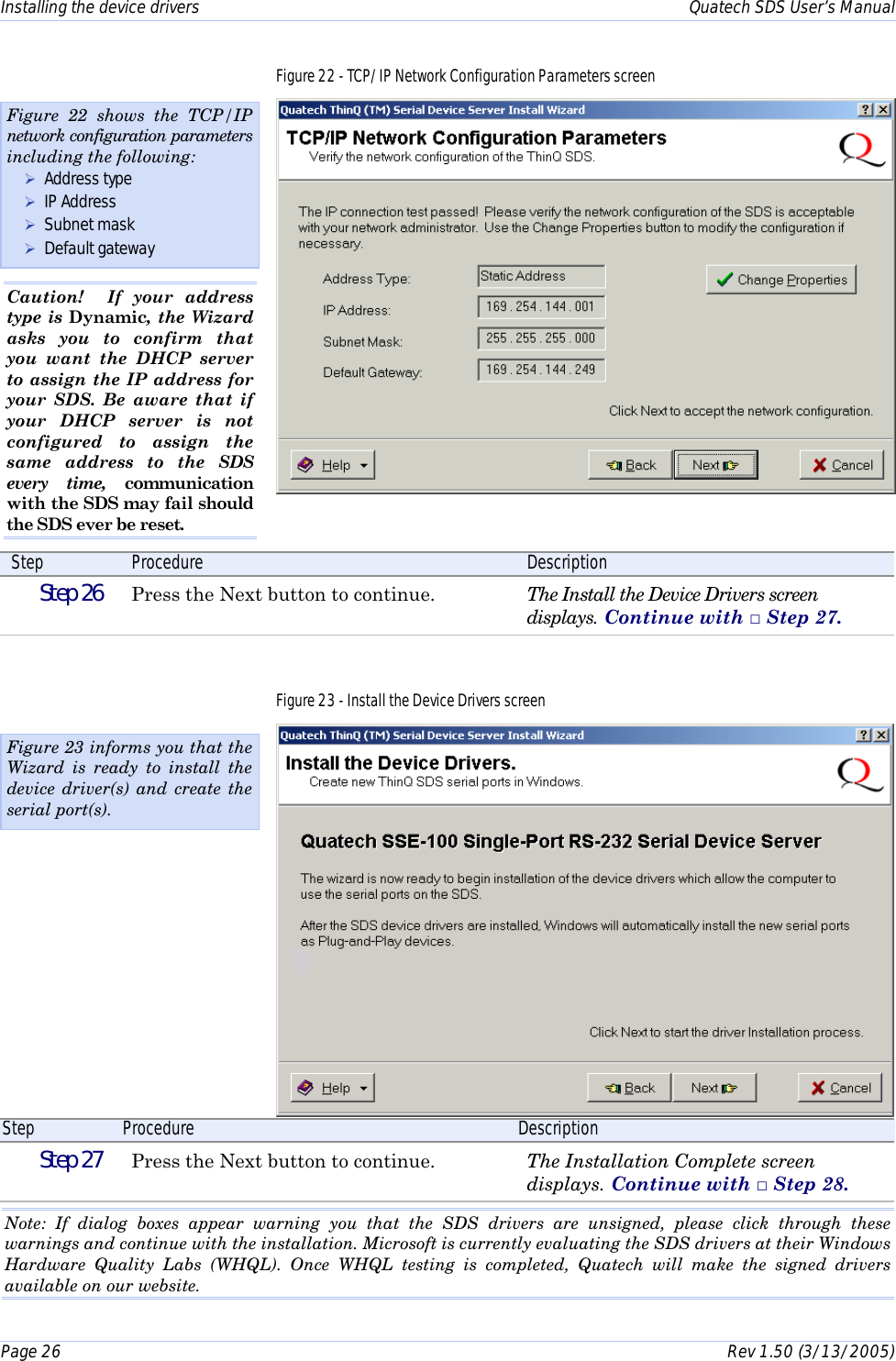This screenshot has width=896, height=1361.
Task: Click the question mark icon on driver install titlebar
Action: 864,734
